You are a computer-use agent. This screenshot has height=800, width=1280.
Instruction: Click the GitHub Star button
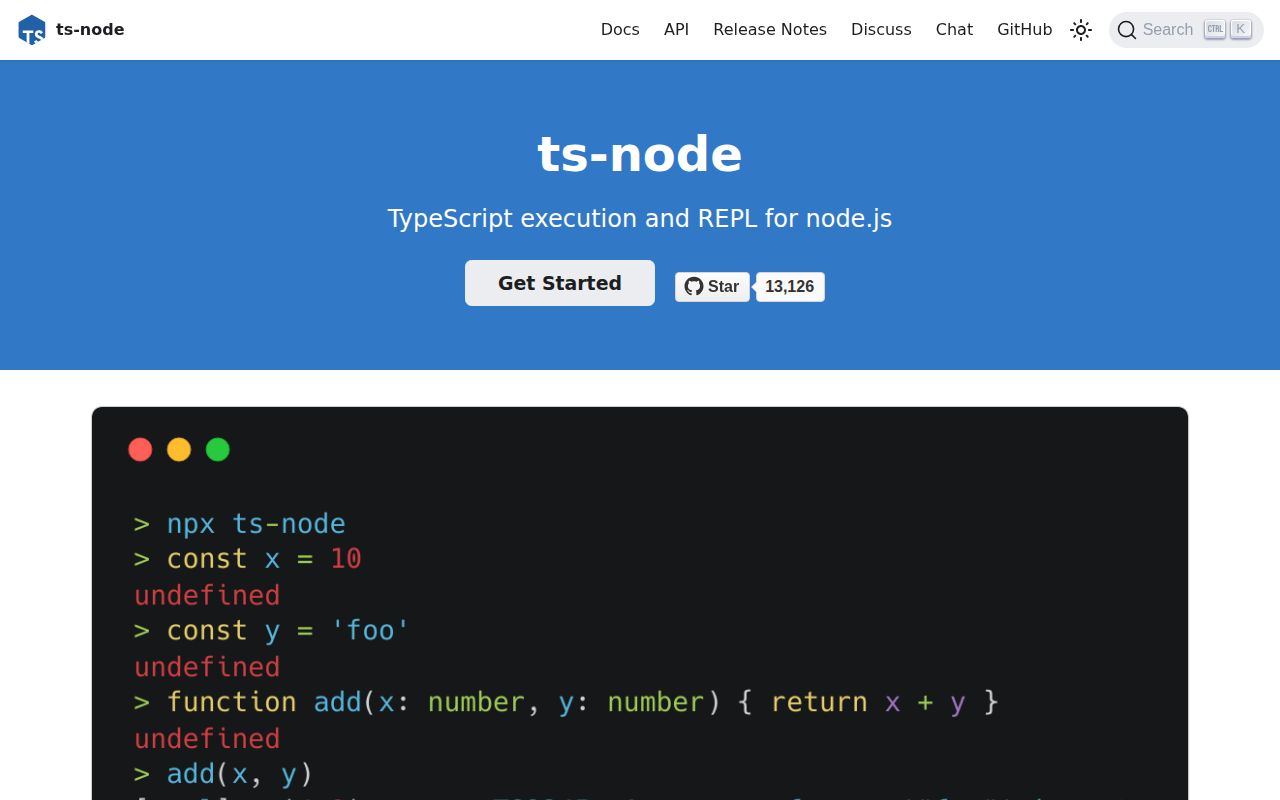click(x=712, y=287)
